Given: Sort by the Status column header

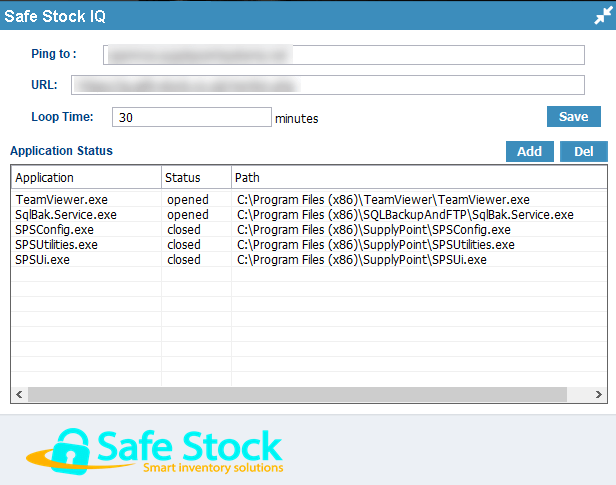Looking at the screenshot, I should (196, 178).
